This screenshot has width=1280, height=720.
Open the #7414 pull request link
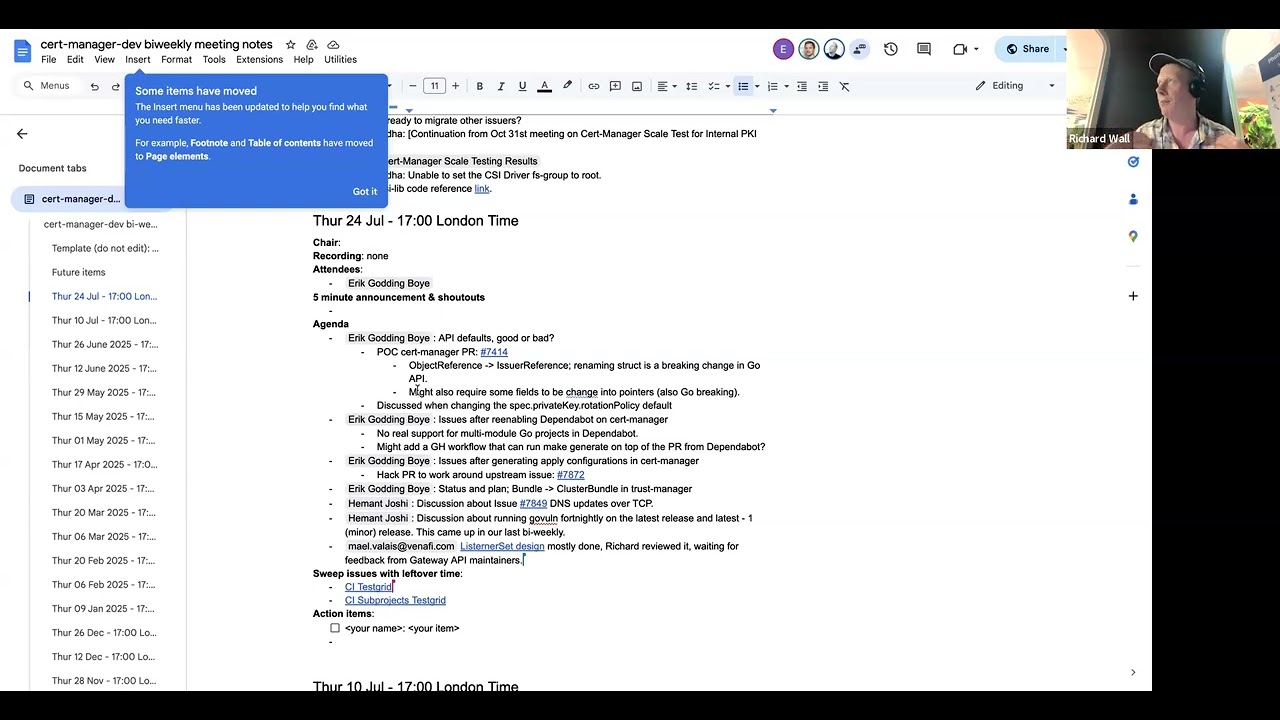(x=494, y=352)
